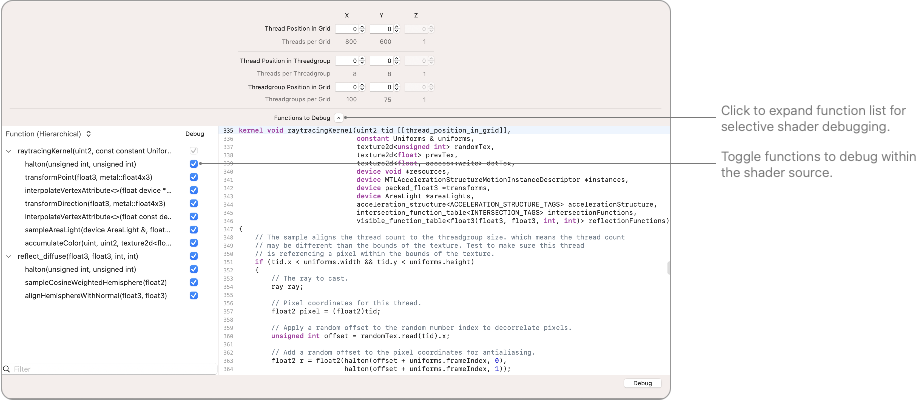Toggle debug checkbox for transformPoint function
Viewport: 920px width, 400px height.
[194, 177]
